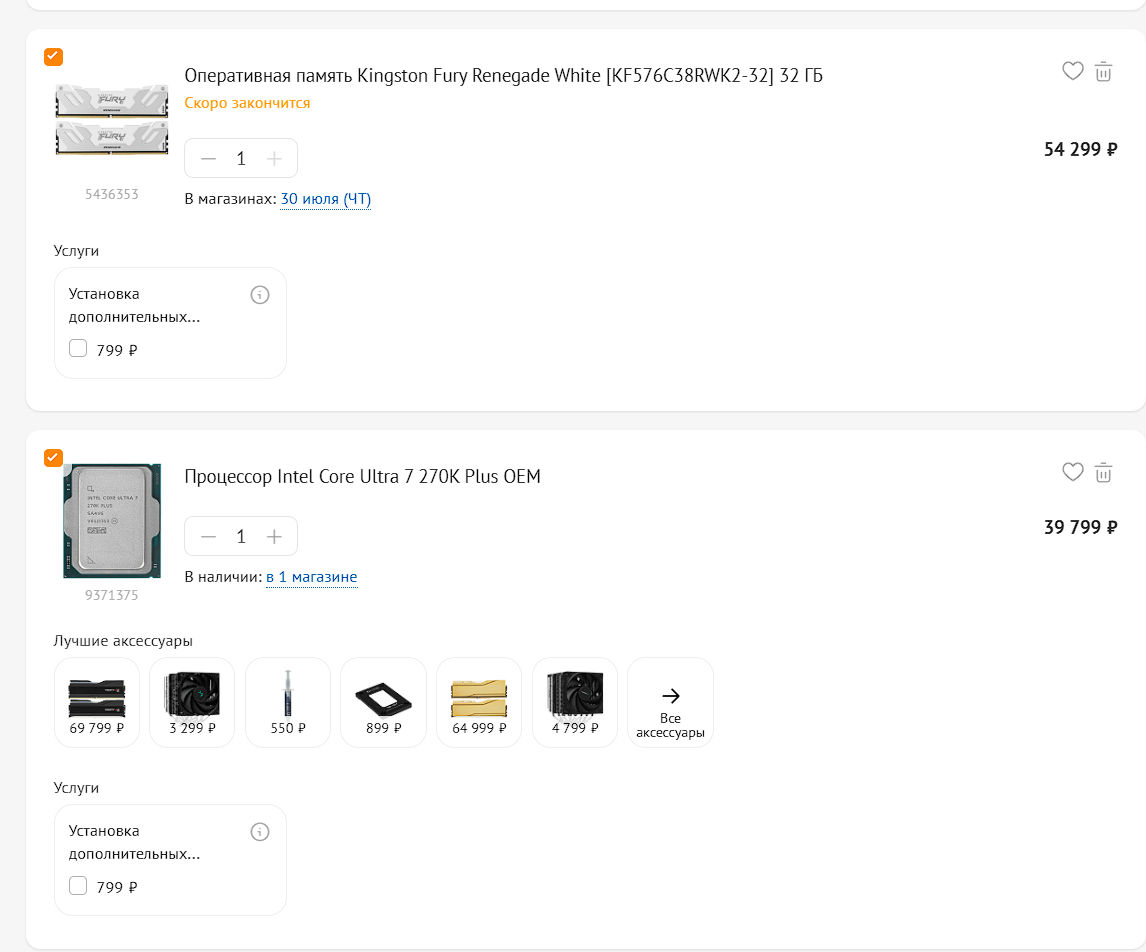Select the 550 ₽ thermal paste accessory
Image resolution: width=1146 pixels, height=952 pixels.
pos(288,703)
